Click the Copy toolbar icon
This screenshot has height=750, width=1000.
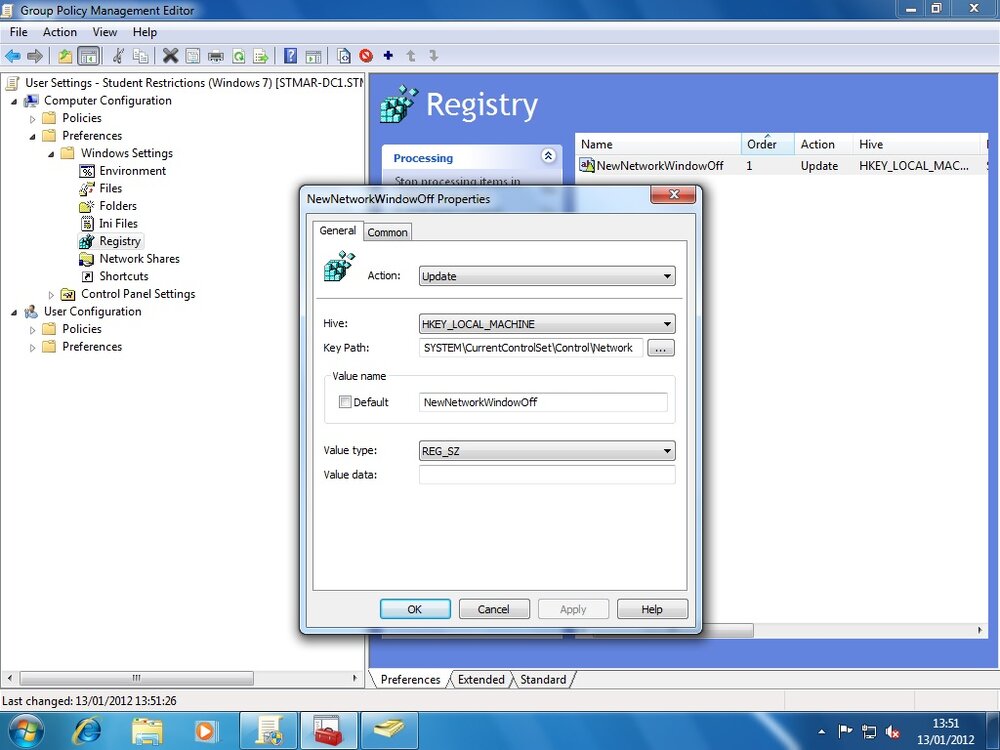tap(140, 56)
